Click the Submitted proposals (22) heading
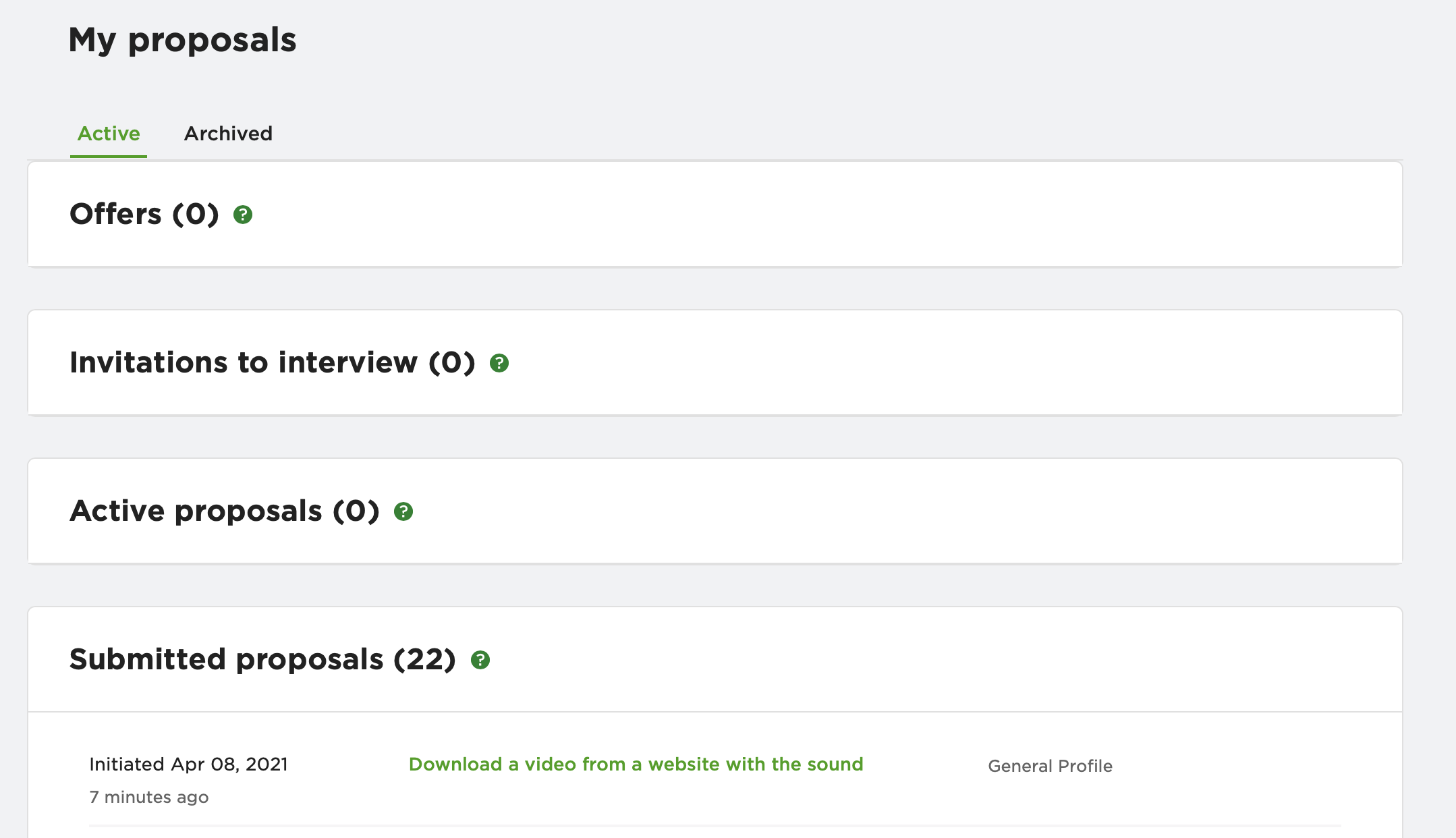The width and height of the screenshot is (1456, 838). click(262, 659)
